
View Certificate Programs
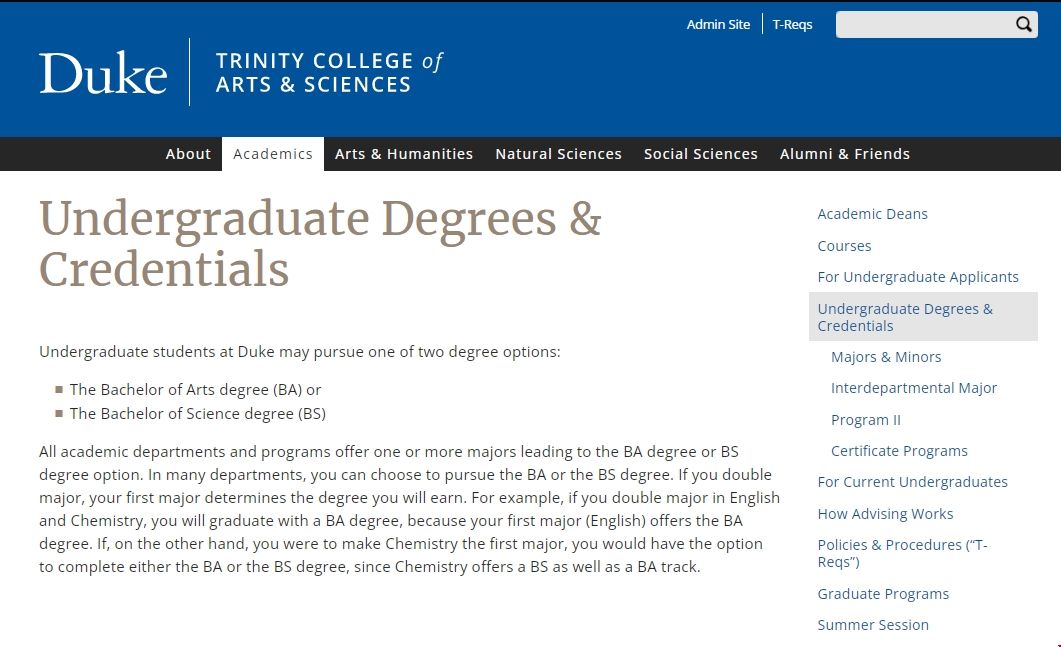(x=899, y=450)
